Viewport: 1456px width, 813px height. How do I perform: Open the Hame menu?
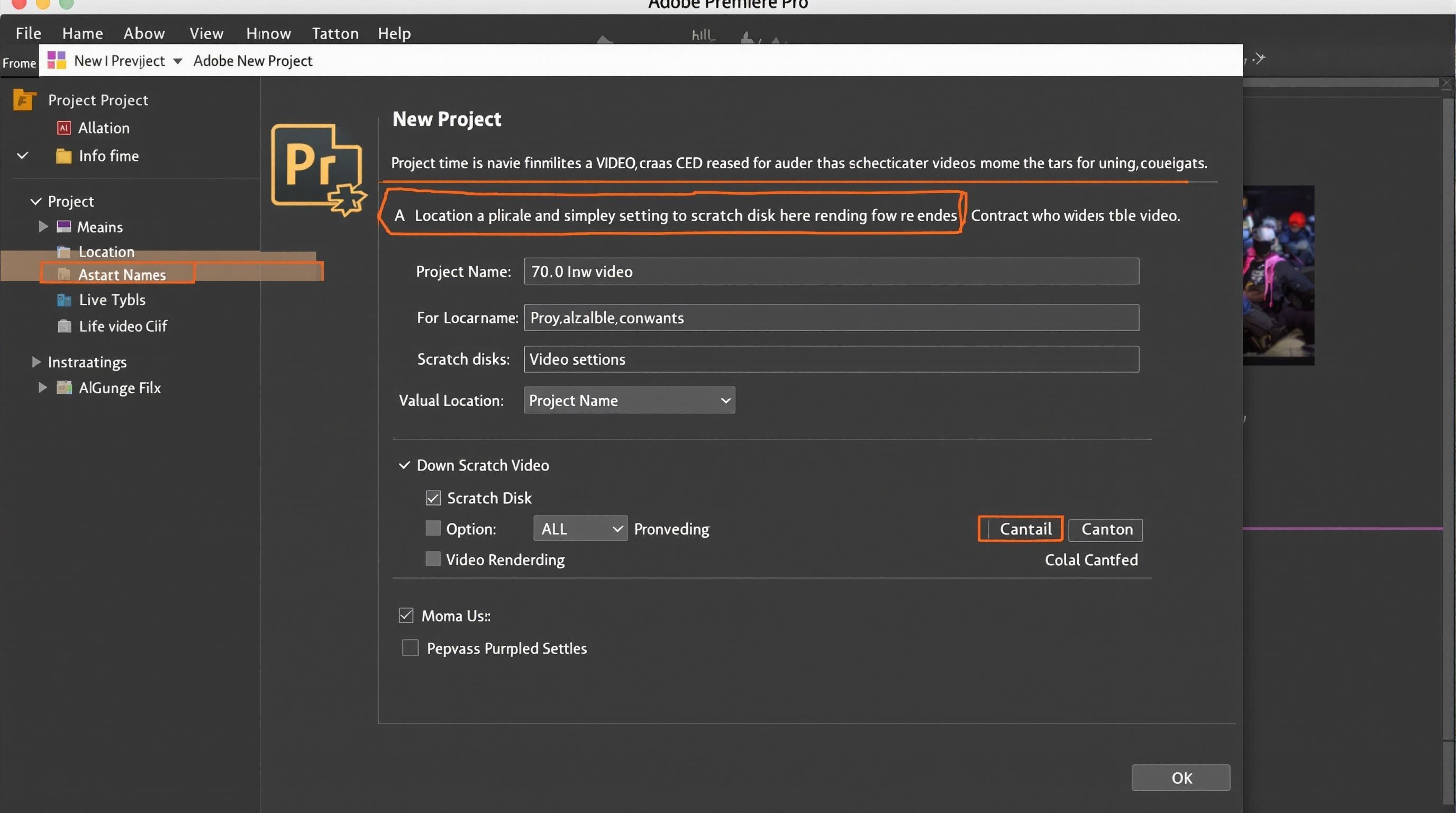83,33
